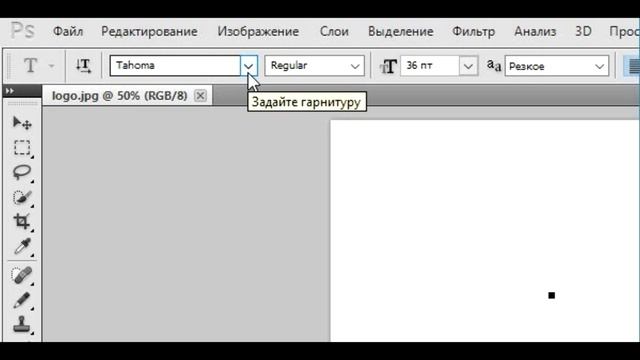This screenshot has width=640, height=360.
Task: Select the Brush tool
Action: click(x=22, y=300)
